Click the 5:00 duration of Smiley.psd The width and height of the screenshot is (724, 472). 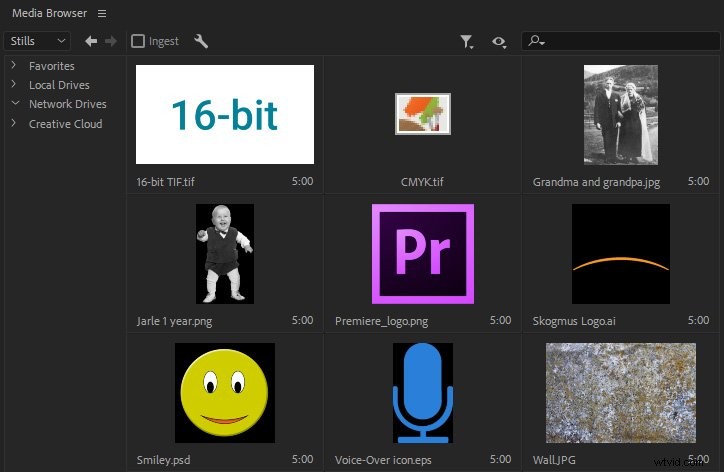(x=302, y=459)
